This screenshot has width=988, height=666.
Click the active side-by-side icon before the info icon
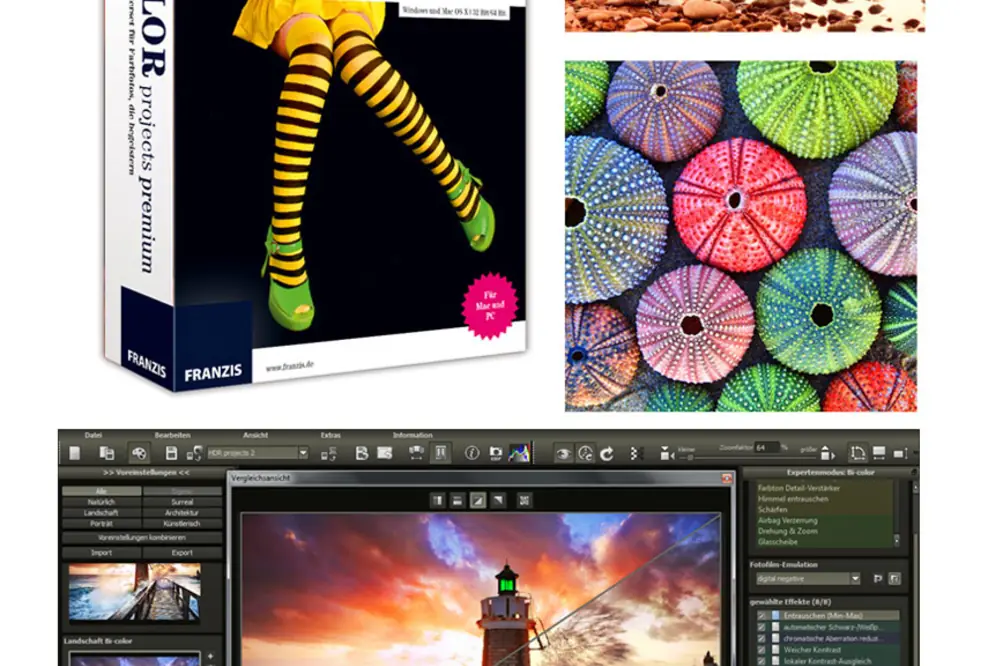pos(440,453)
